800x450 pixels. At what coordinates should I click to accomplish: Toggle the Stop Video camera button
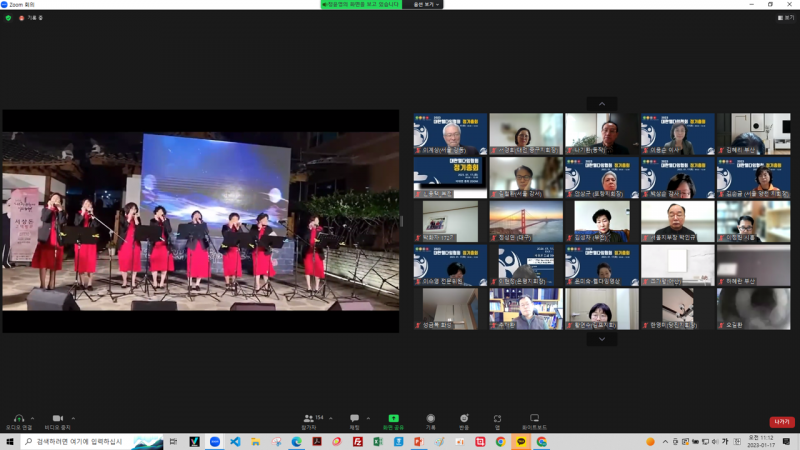pos(57,418)
